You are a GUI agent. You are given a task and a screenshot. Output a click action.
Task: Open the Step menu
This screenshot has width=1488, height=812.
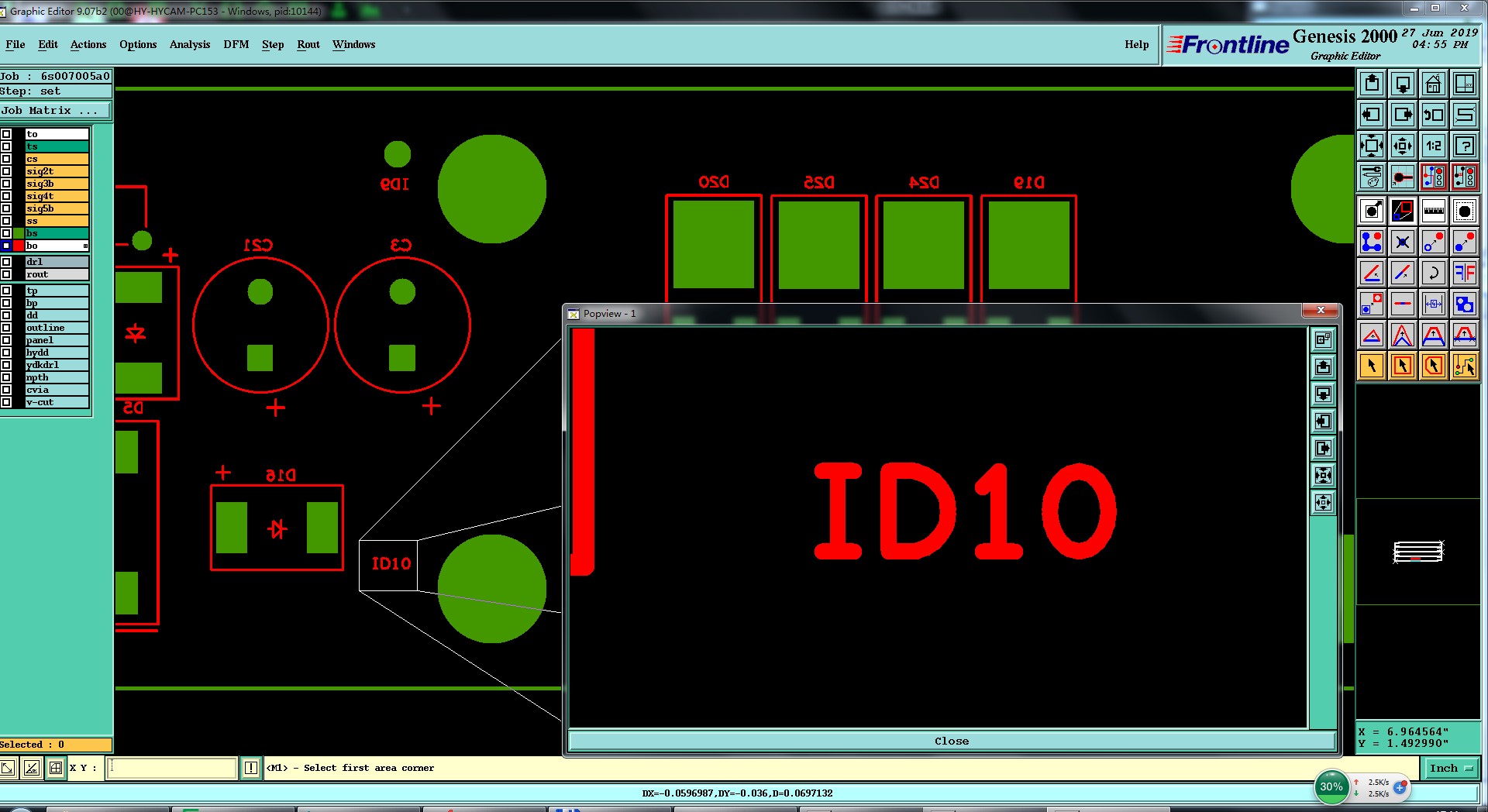[273, 44]
